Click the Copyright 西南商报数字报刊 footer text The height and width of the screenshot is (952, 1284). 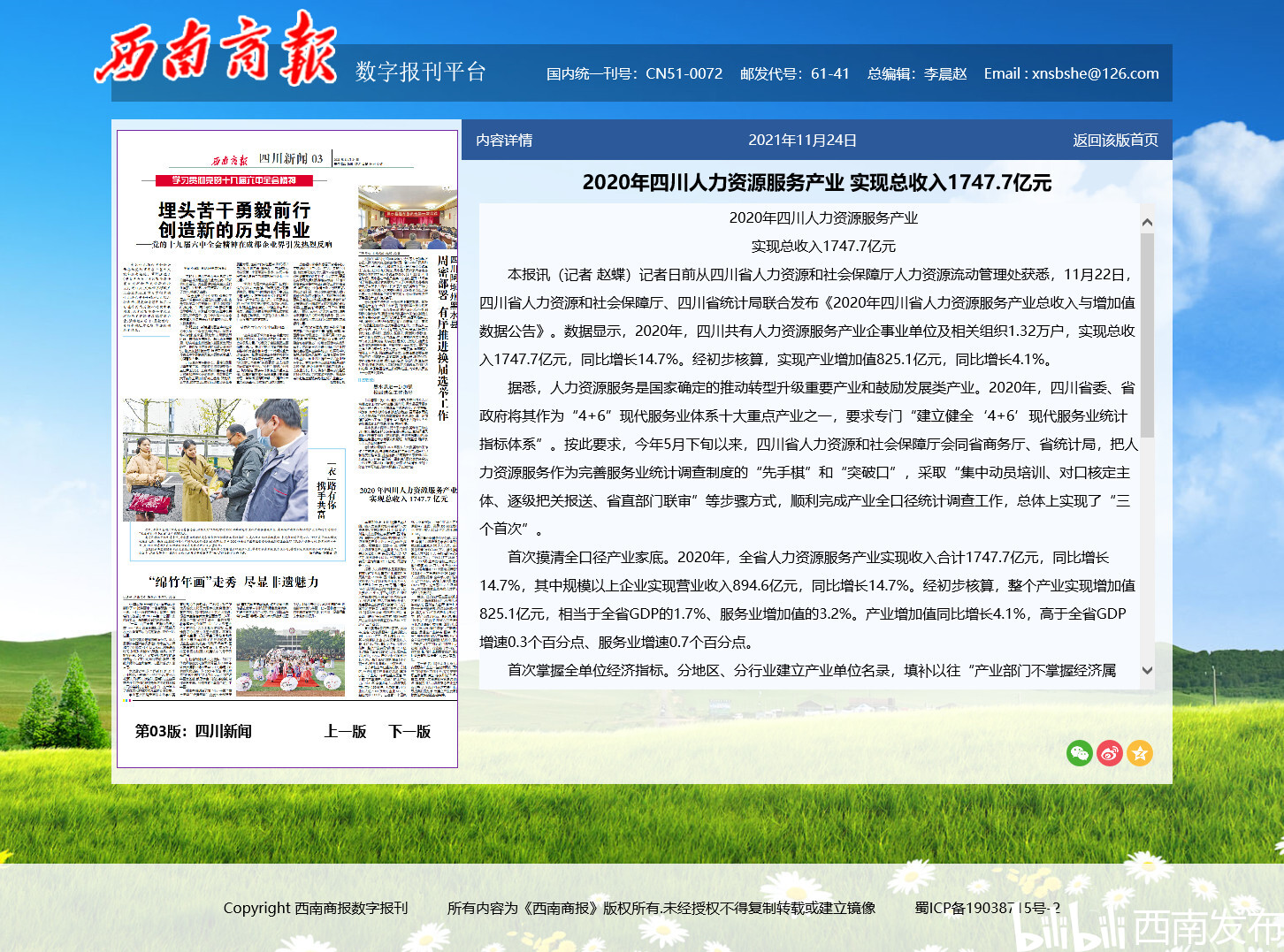316,908
